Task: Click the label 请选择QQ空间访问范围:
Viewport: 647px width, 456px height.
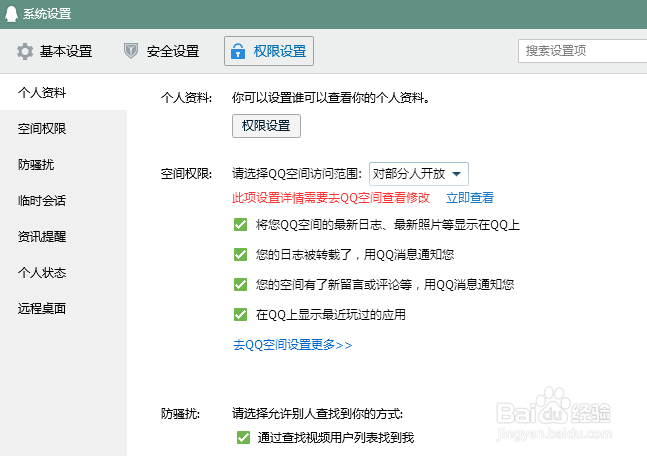Action: click(x=297, y=174)
